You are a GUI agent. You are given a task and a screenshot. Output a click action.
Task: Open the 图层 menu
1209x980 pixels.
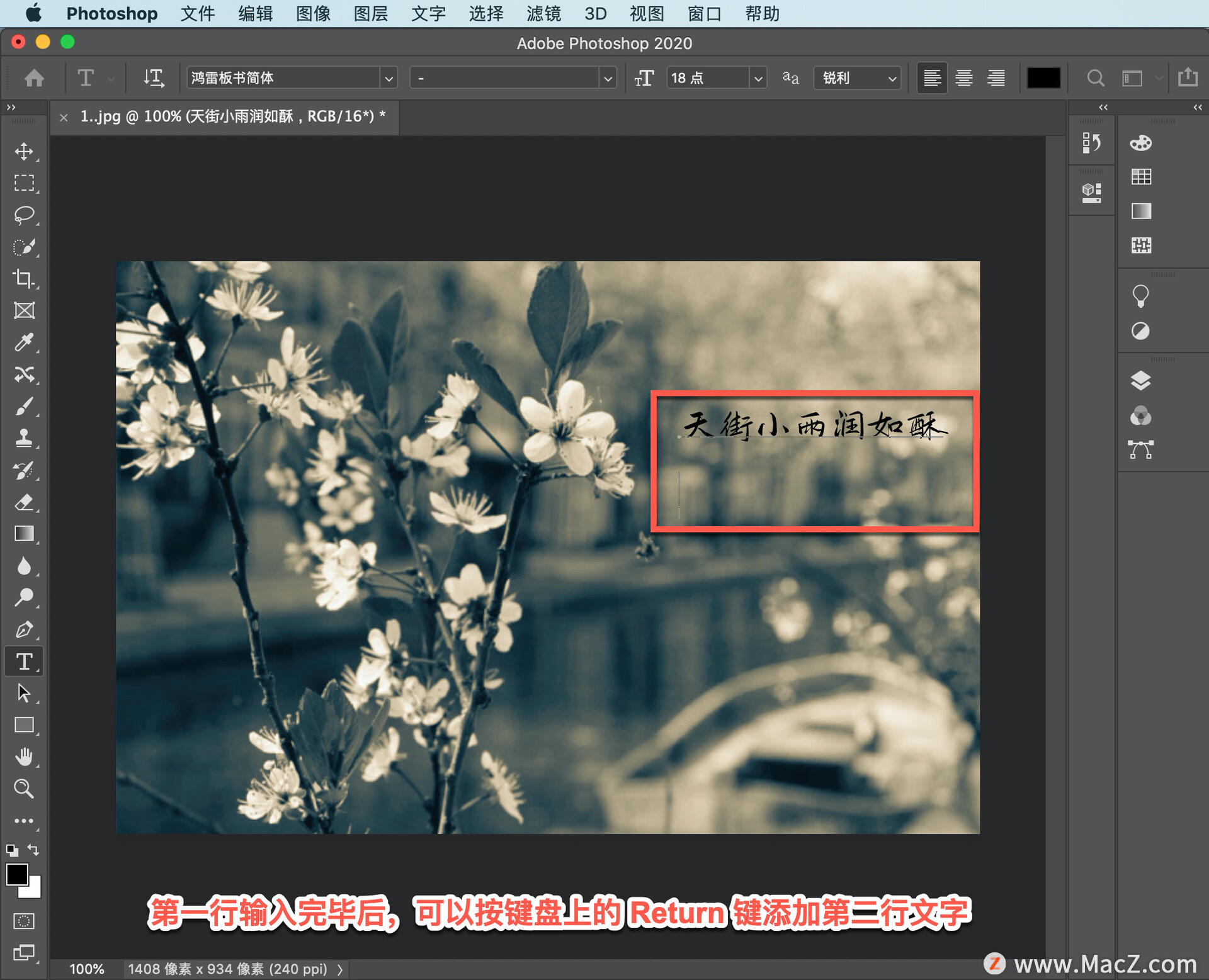[x=370, y=14]
